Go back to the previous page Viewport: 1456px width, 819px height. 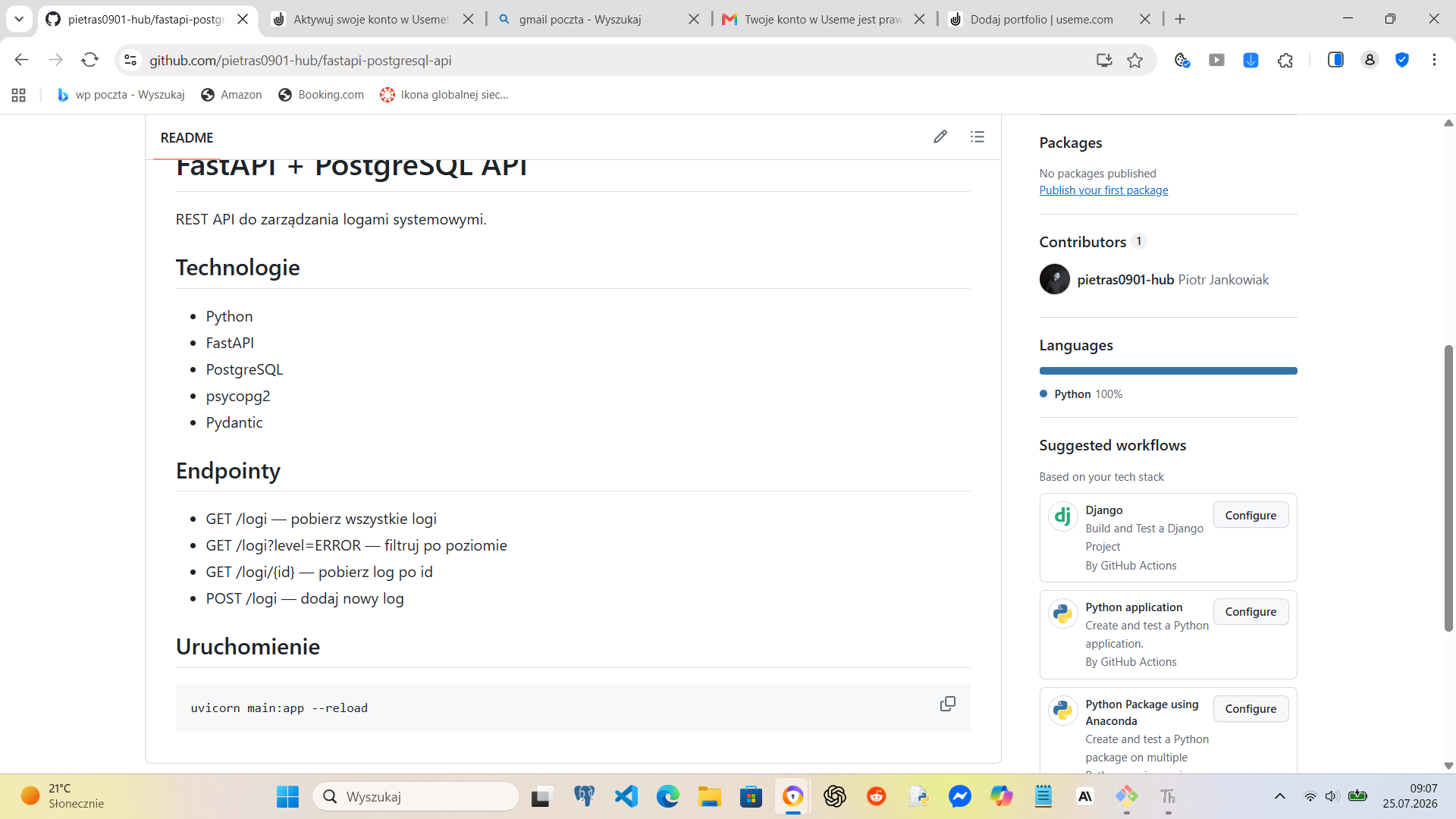(x=21, y=60)
